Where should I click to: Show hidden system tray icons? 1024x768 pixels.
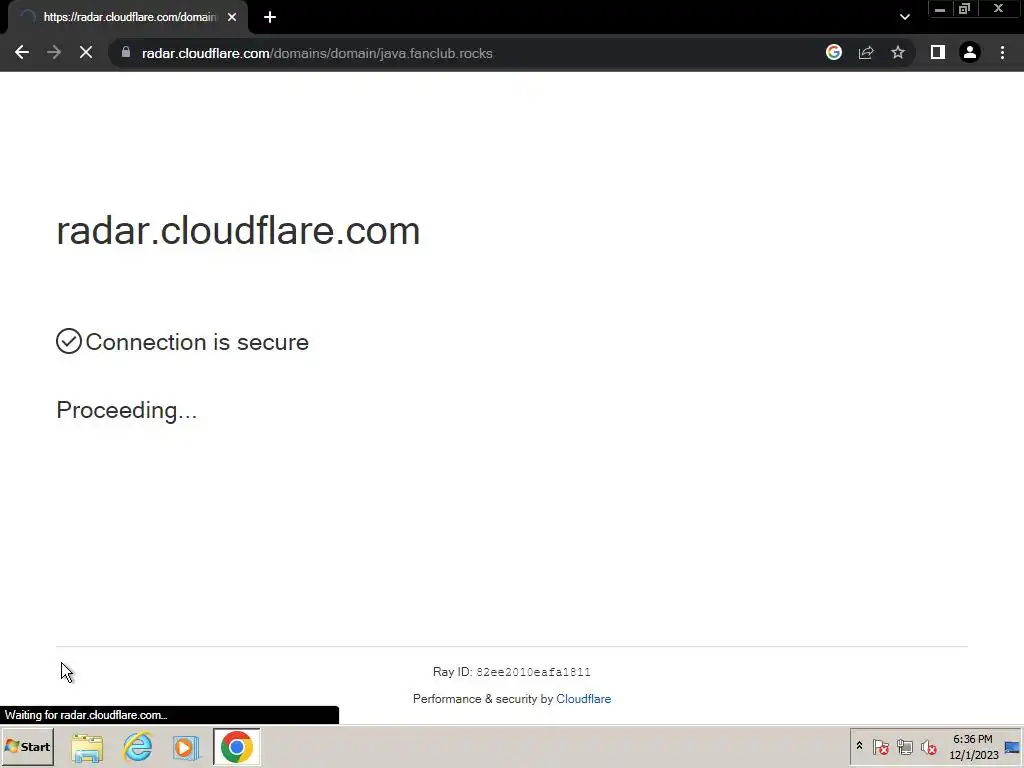(859, 746)
